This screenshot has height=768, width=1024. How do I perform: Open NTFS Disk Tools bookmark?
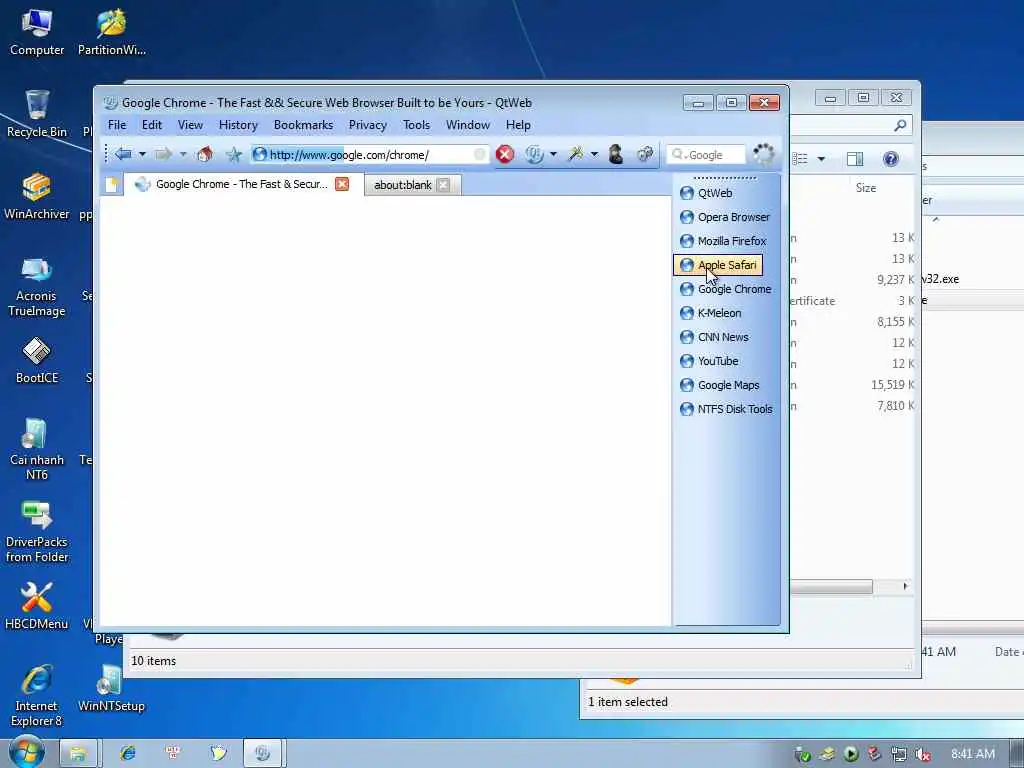[726, 409]
